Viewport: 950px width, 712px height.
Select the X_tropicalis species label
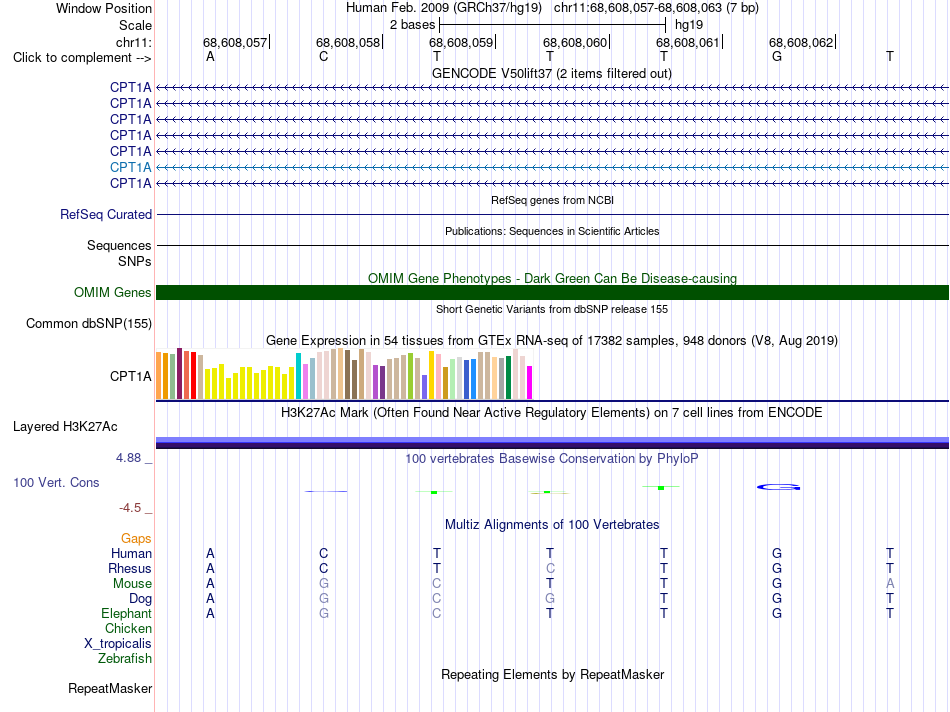click(118, 644)
